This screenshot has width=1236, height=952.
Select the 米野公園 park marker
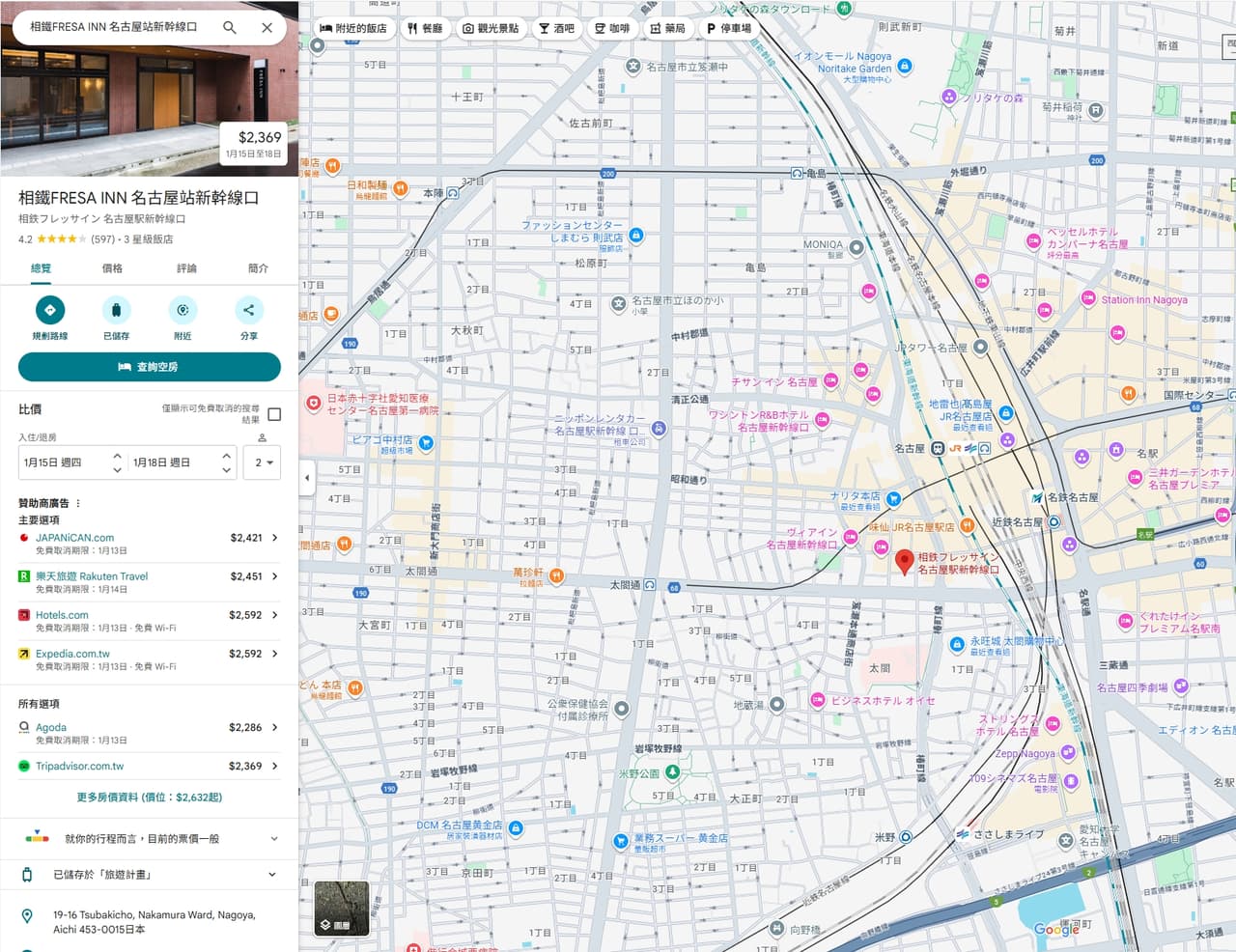pos(672,772)
